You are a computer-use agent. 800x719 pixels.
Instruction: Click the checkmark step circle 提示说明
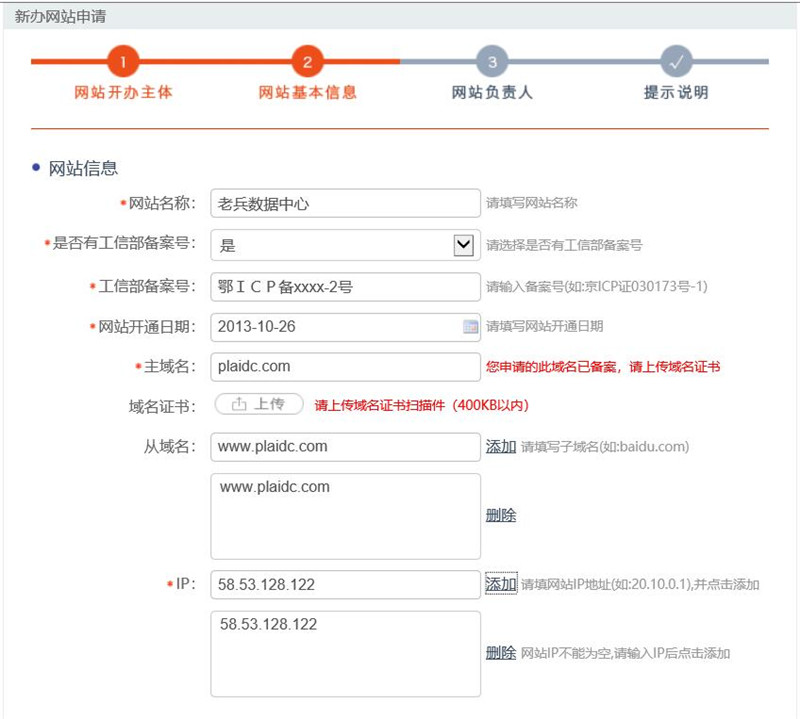click(677, 62)
